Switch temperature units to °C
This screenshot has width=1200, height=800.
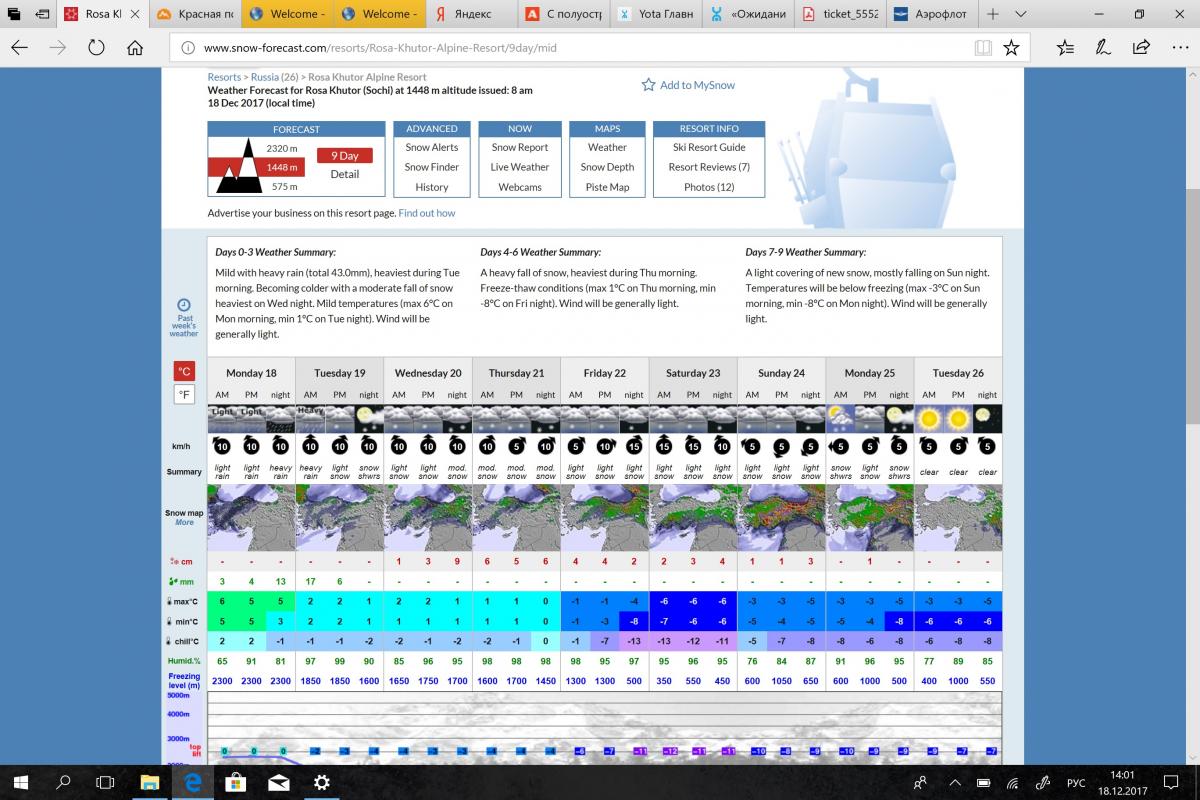pos(184,371)
